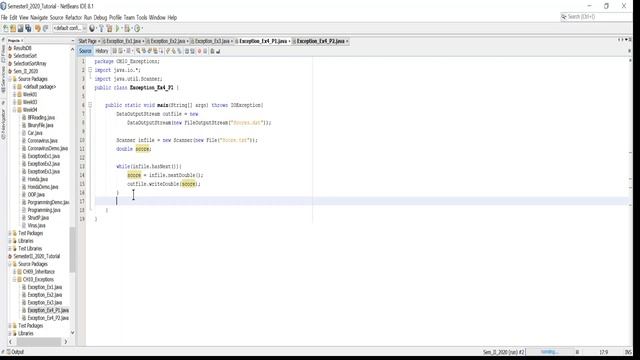Open the Window menu

point(157,18)
